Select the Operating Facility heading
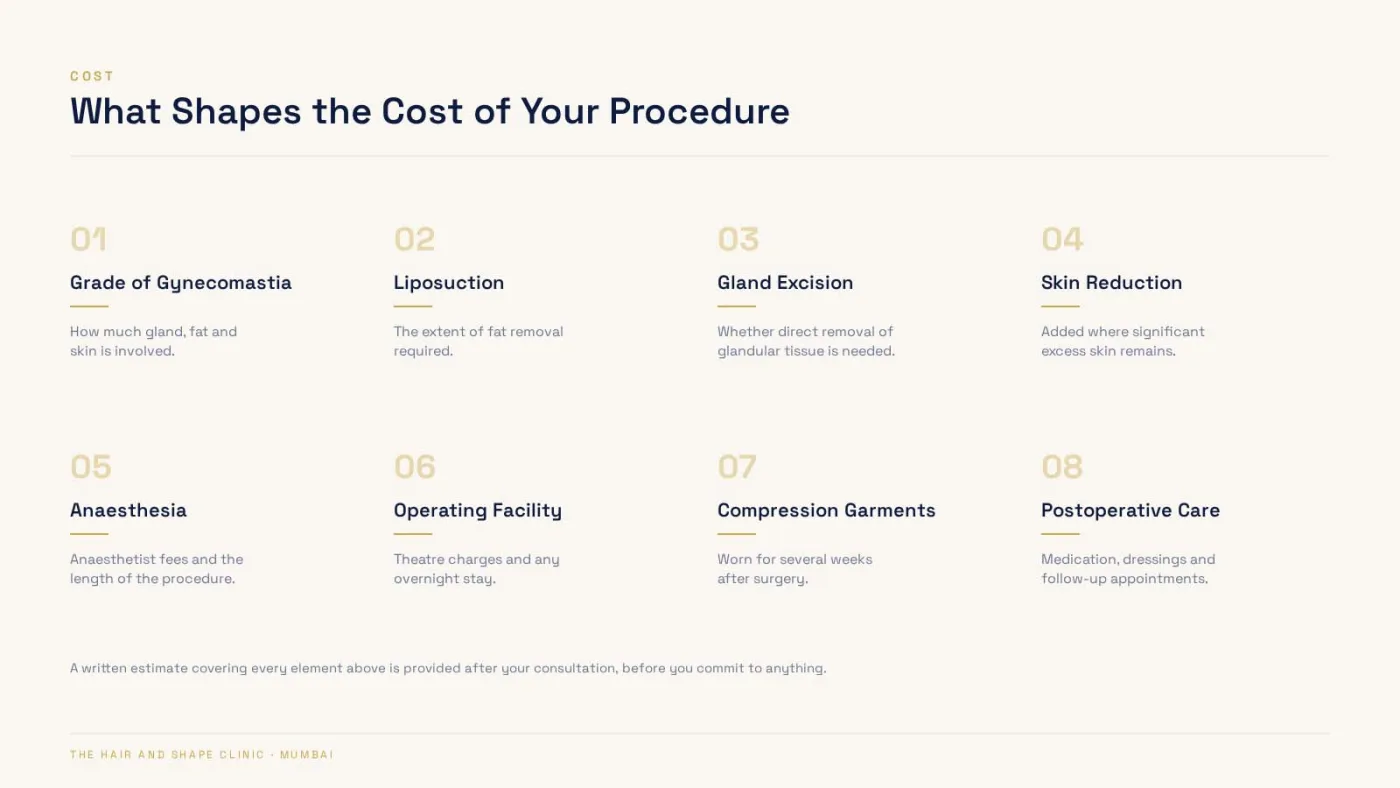Image resolution: width=1400 pixels, height=788 pixels. click(478, 511)
